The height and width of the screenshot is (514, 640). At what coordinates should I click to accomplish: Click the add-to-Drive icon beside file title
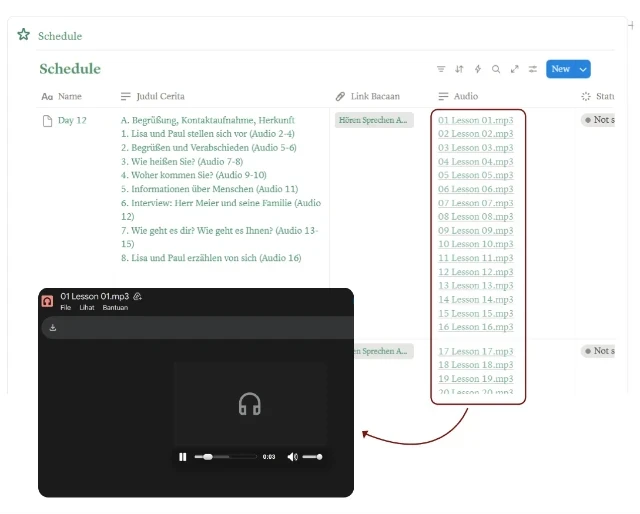tap(138, 297)
